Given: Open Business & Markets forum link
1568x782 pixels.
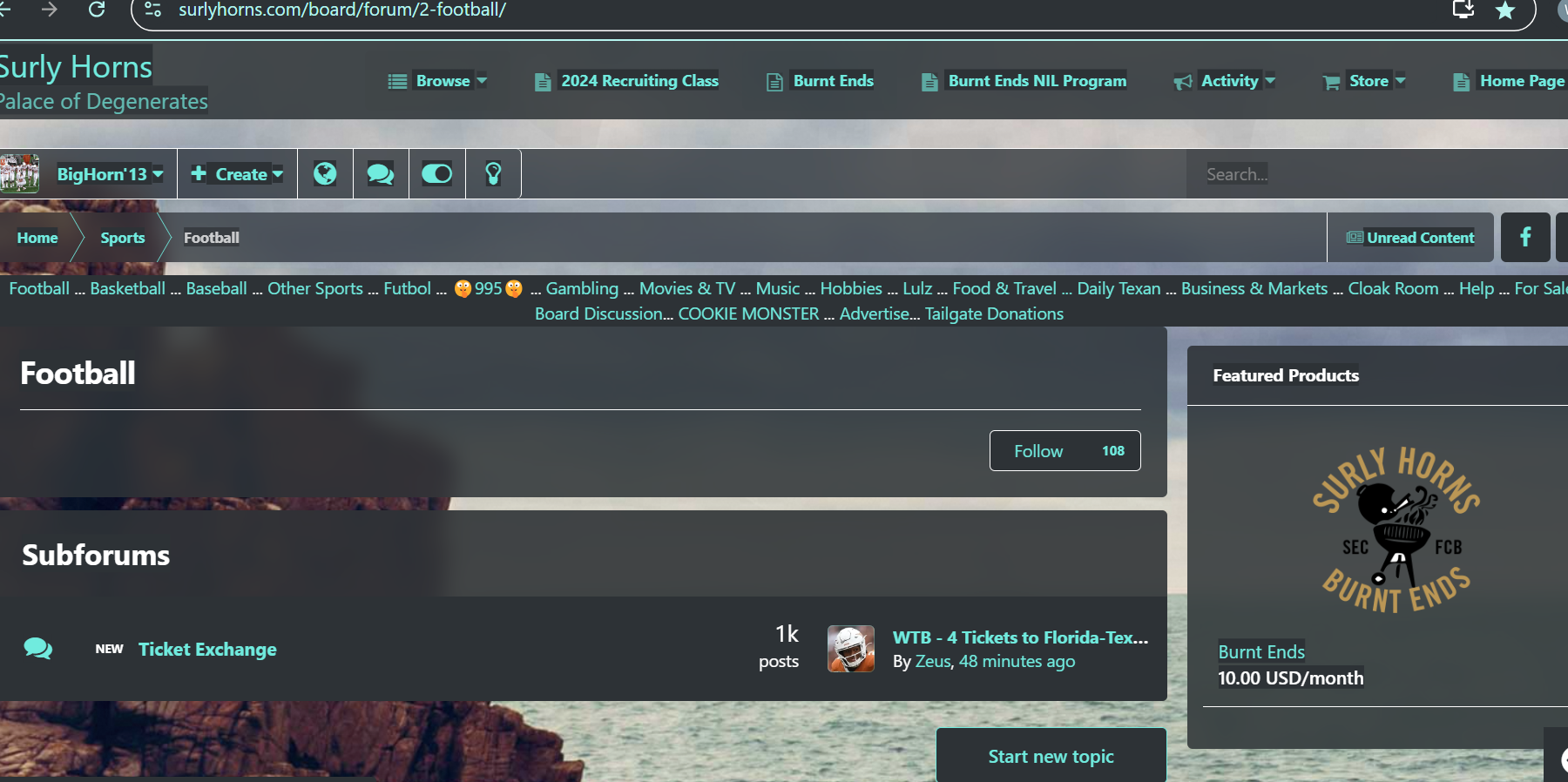Looking at the screenshot, I should coord(1254,288).
